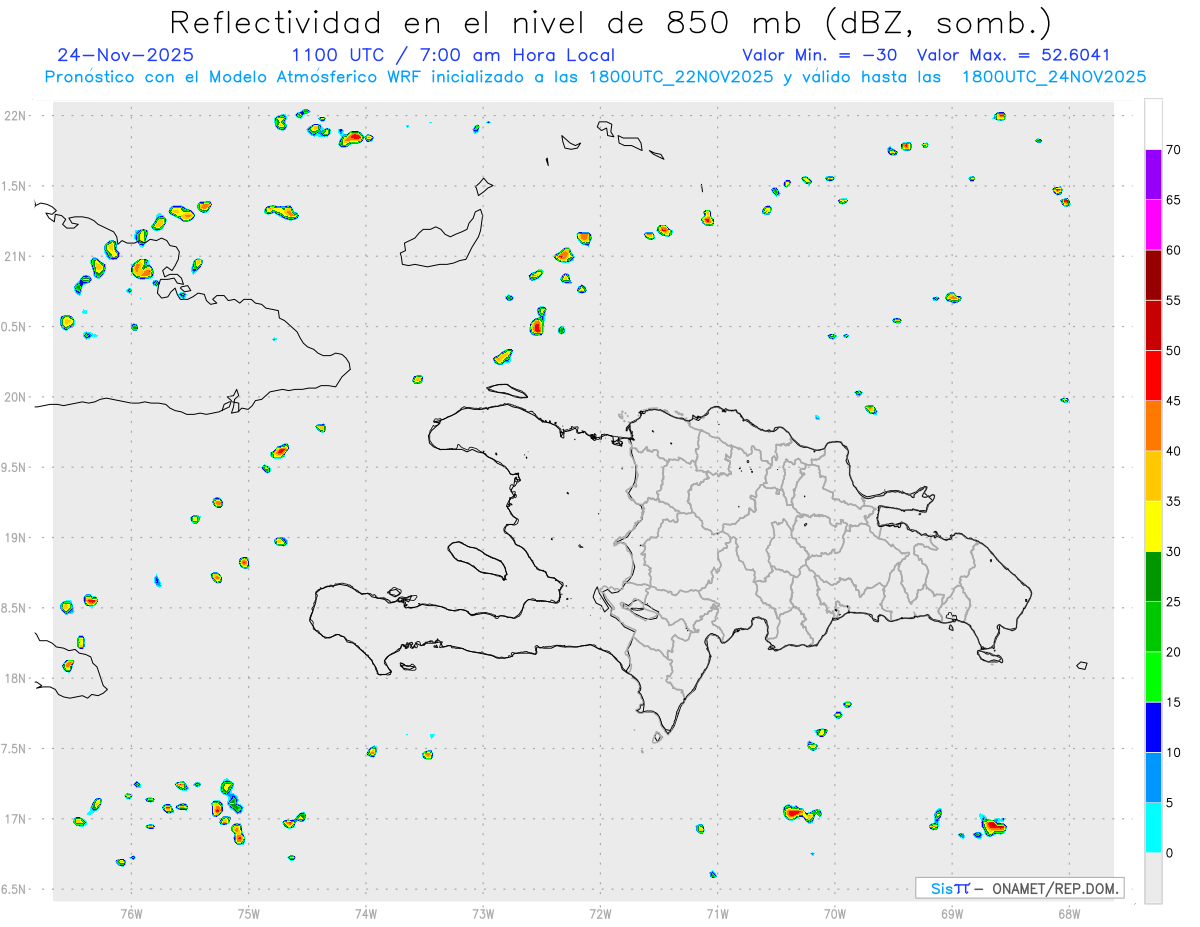Screen dimensions: 1200x927
Task: Click the '75W' longitude label
Action: point(248,913)
